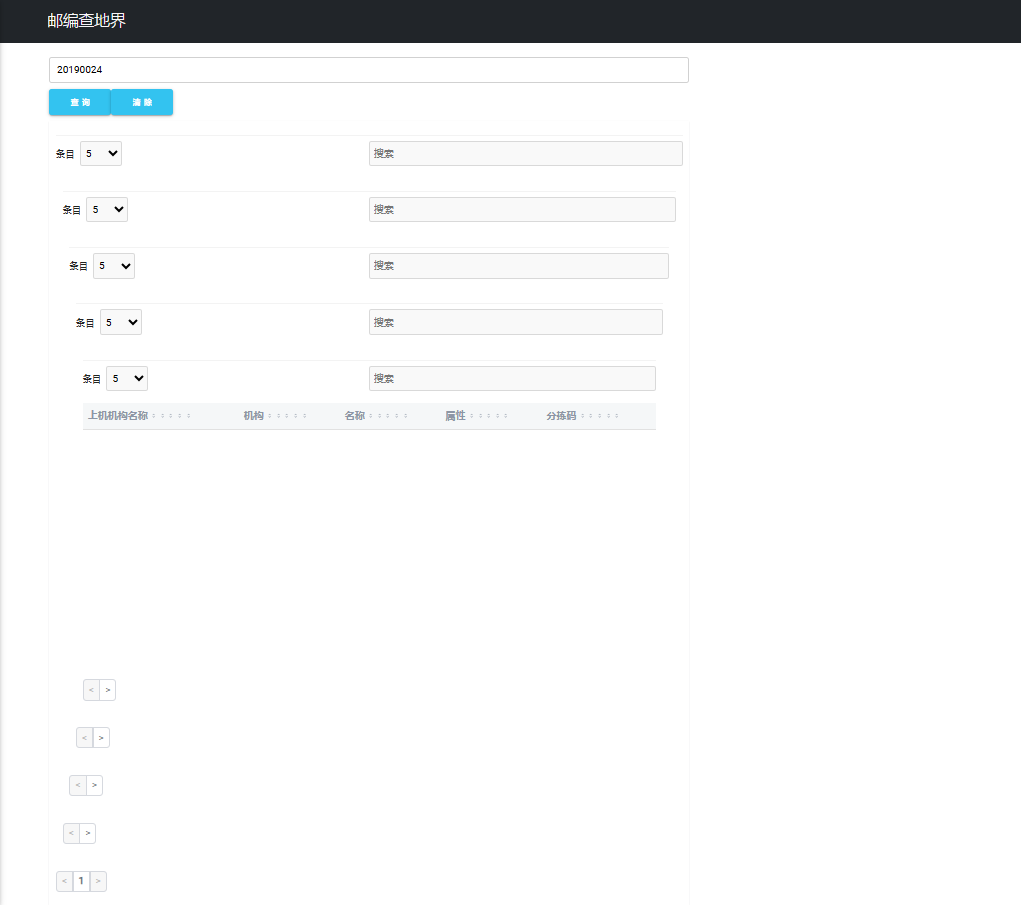Screen dimensions: 1021x906
Task: Focus the widest 搜索 search box
Action: tap(525, 154)
